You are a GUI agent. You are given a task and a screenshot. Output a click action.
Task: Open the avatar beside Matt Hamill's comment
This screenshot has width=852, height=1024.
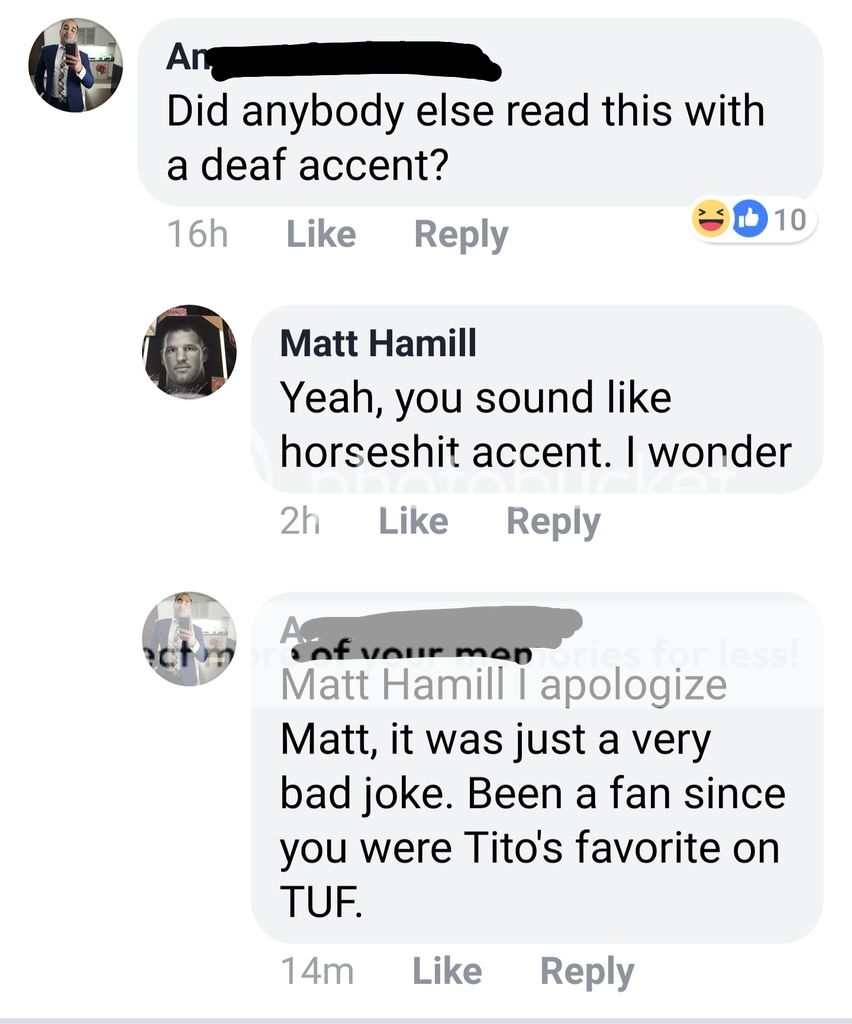[x=189, y=352]
